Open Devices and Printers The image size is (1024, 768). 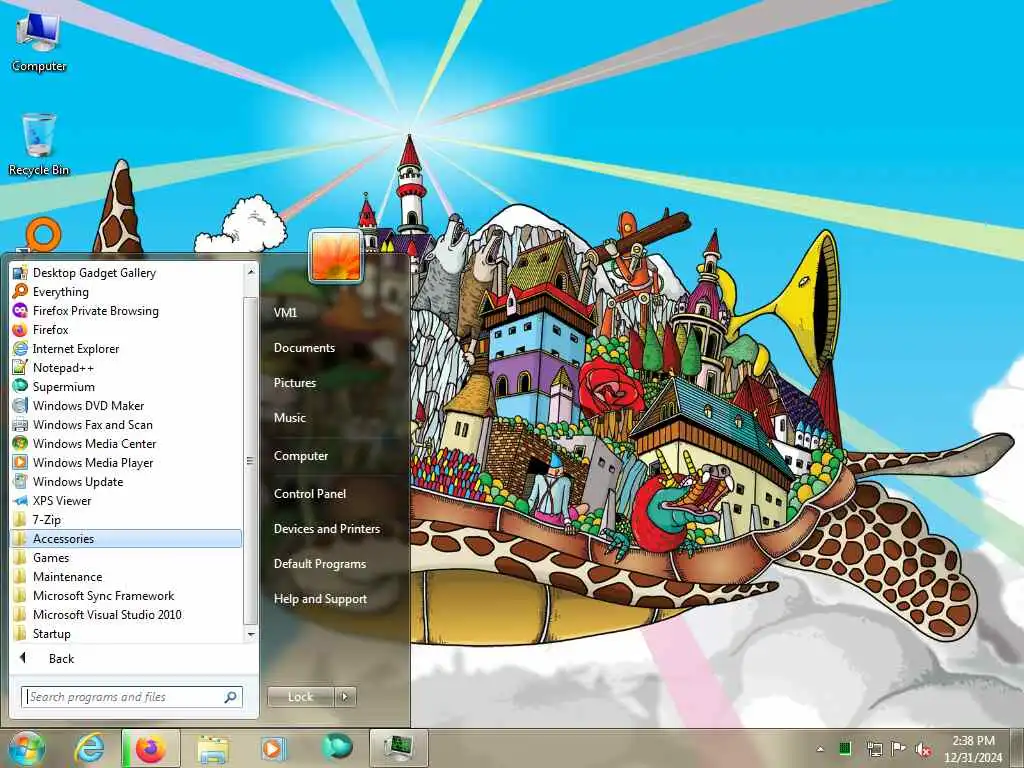(327, 528)
